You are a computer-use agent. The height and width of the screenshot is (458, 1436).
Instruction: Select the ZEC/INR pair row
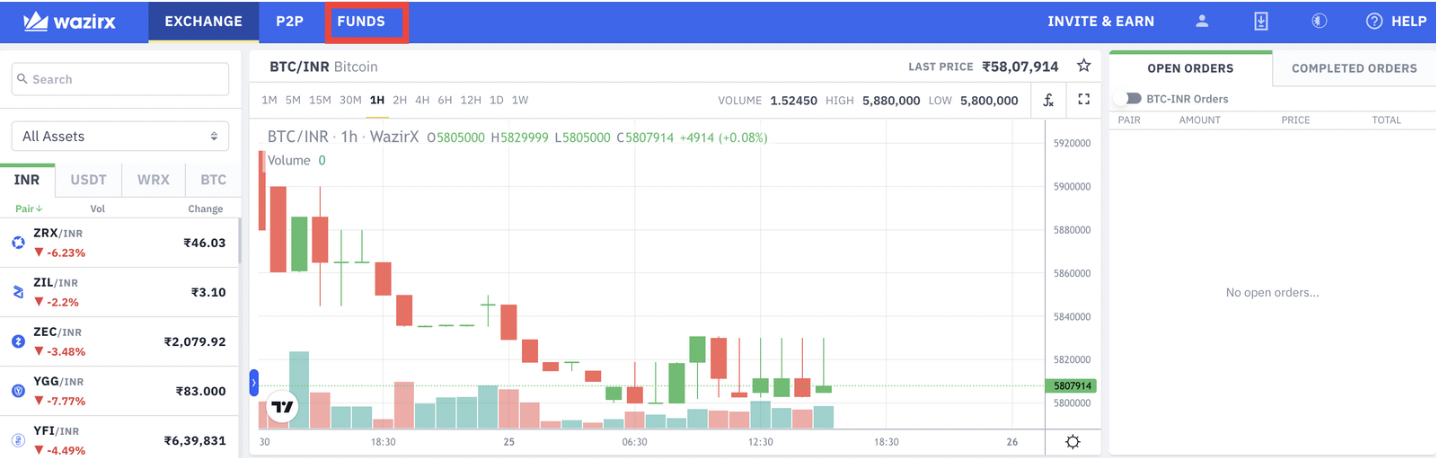(x=119, y=342)
